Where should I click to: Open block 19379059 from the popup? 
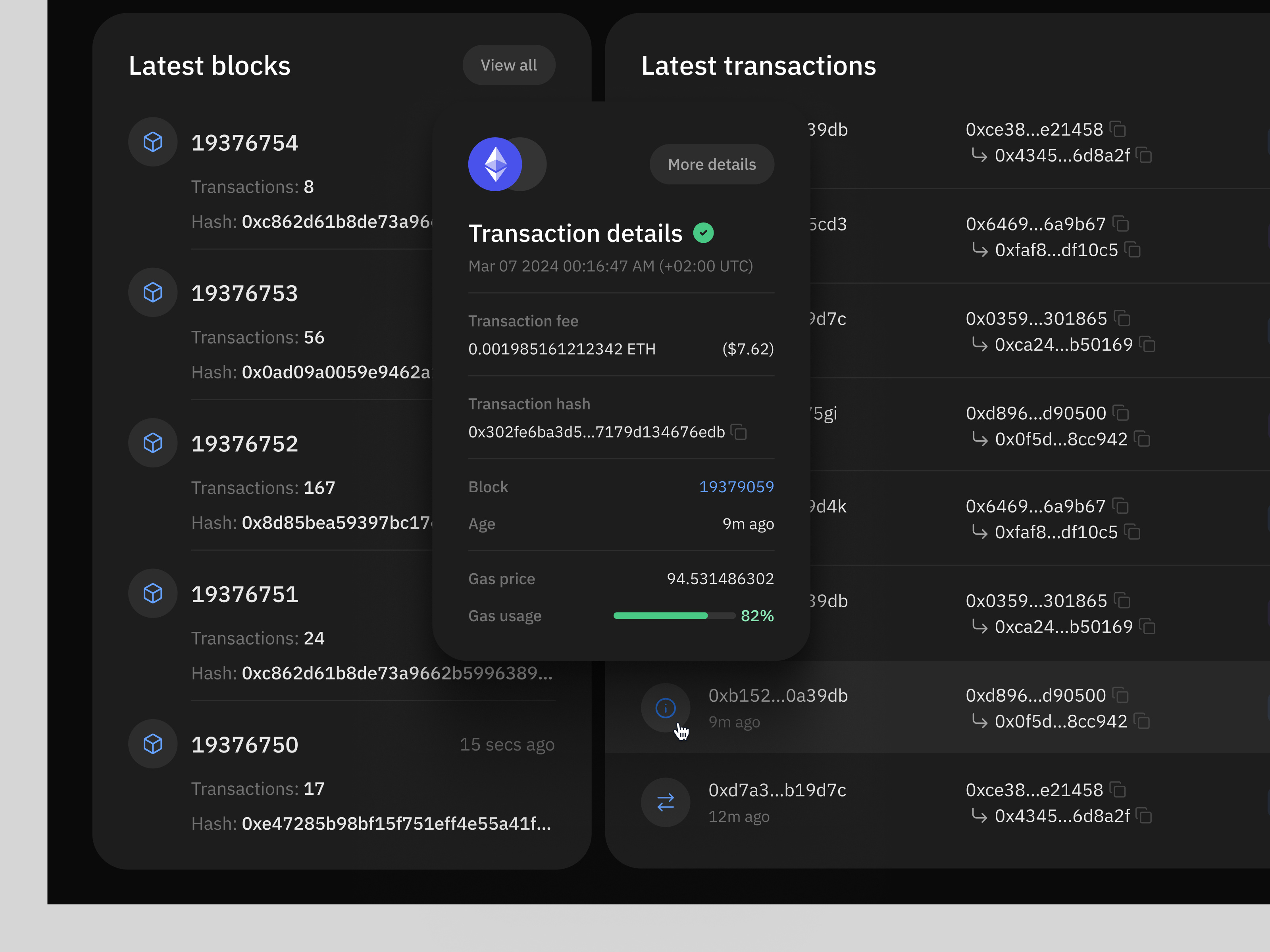pos(737,487)
